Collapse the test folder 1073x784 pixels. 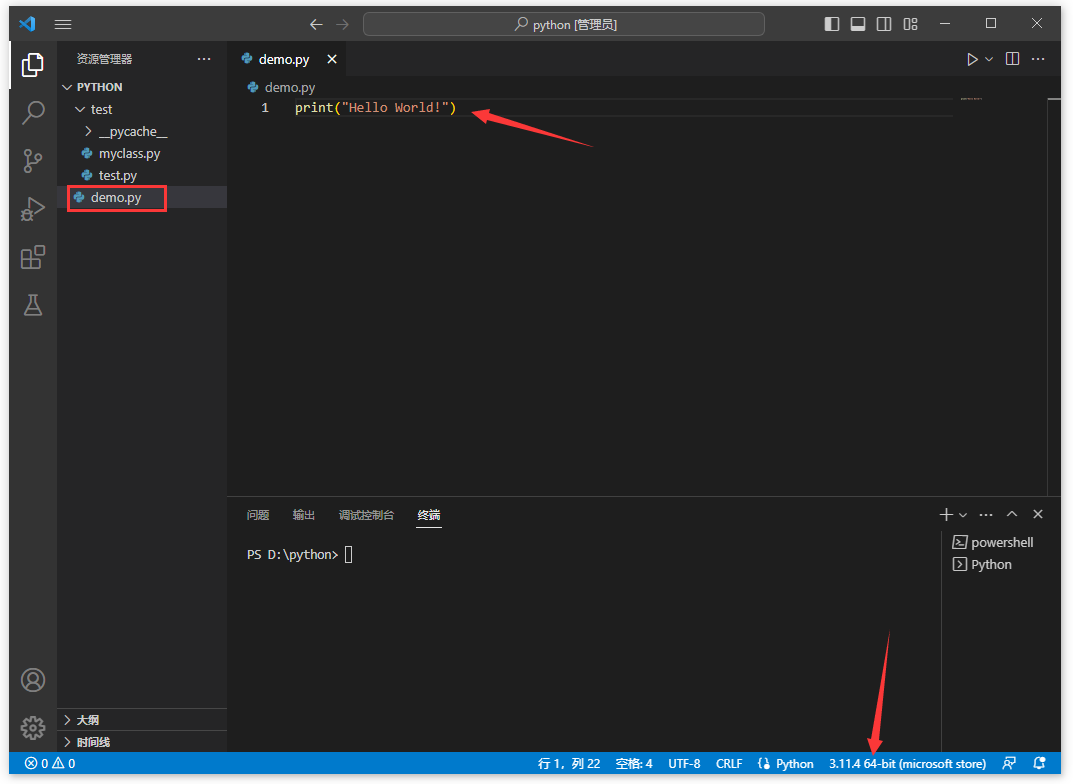coord(81,109)
